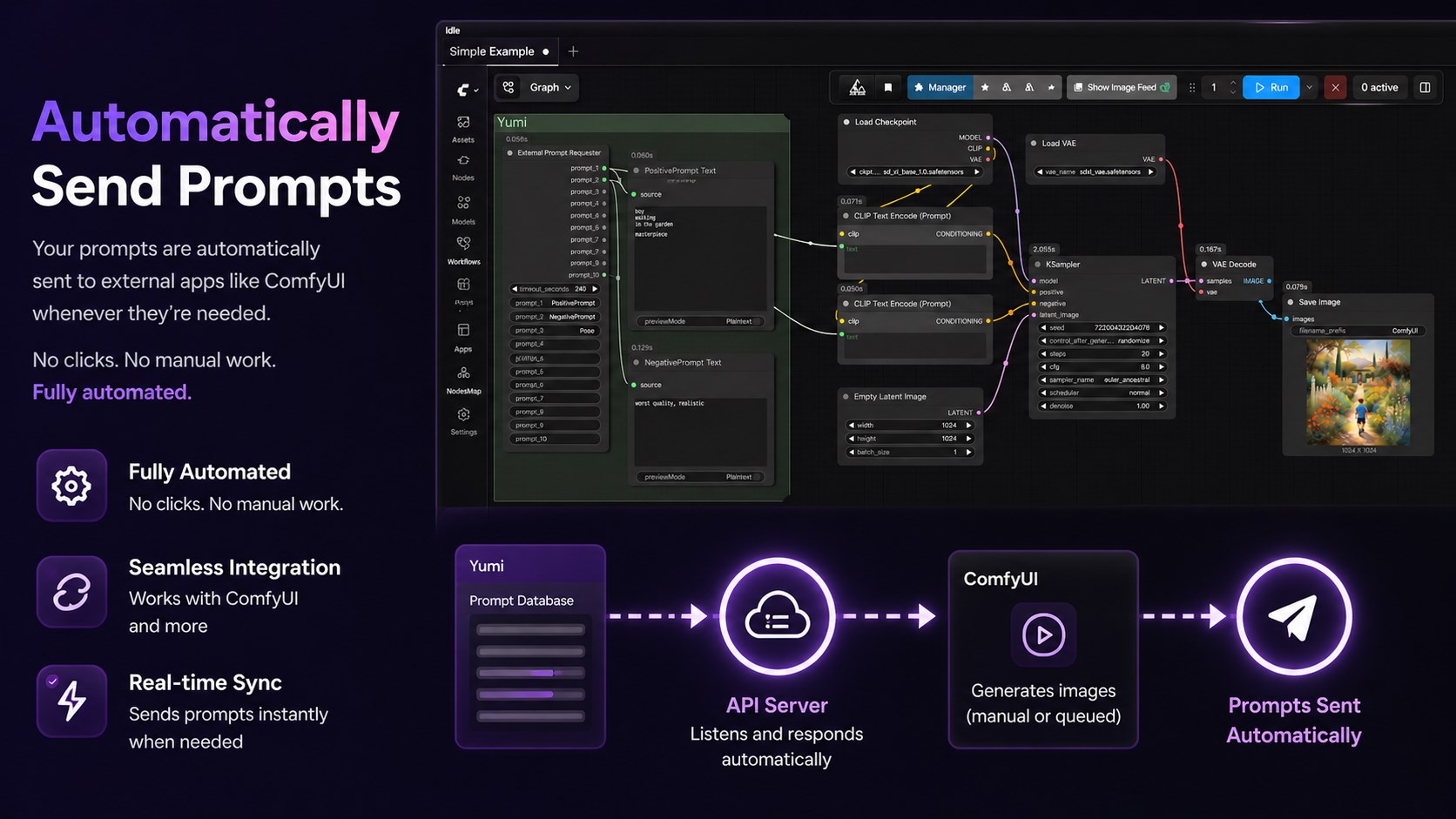Viewport: 1456px width, 819px height.
Task: Add a new workflow tab with plus
Action: (573, 51)
